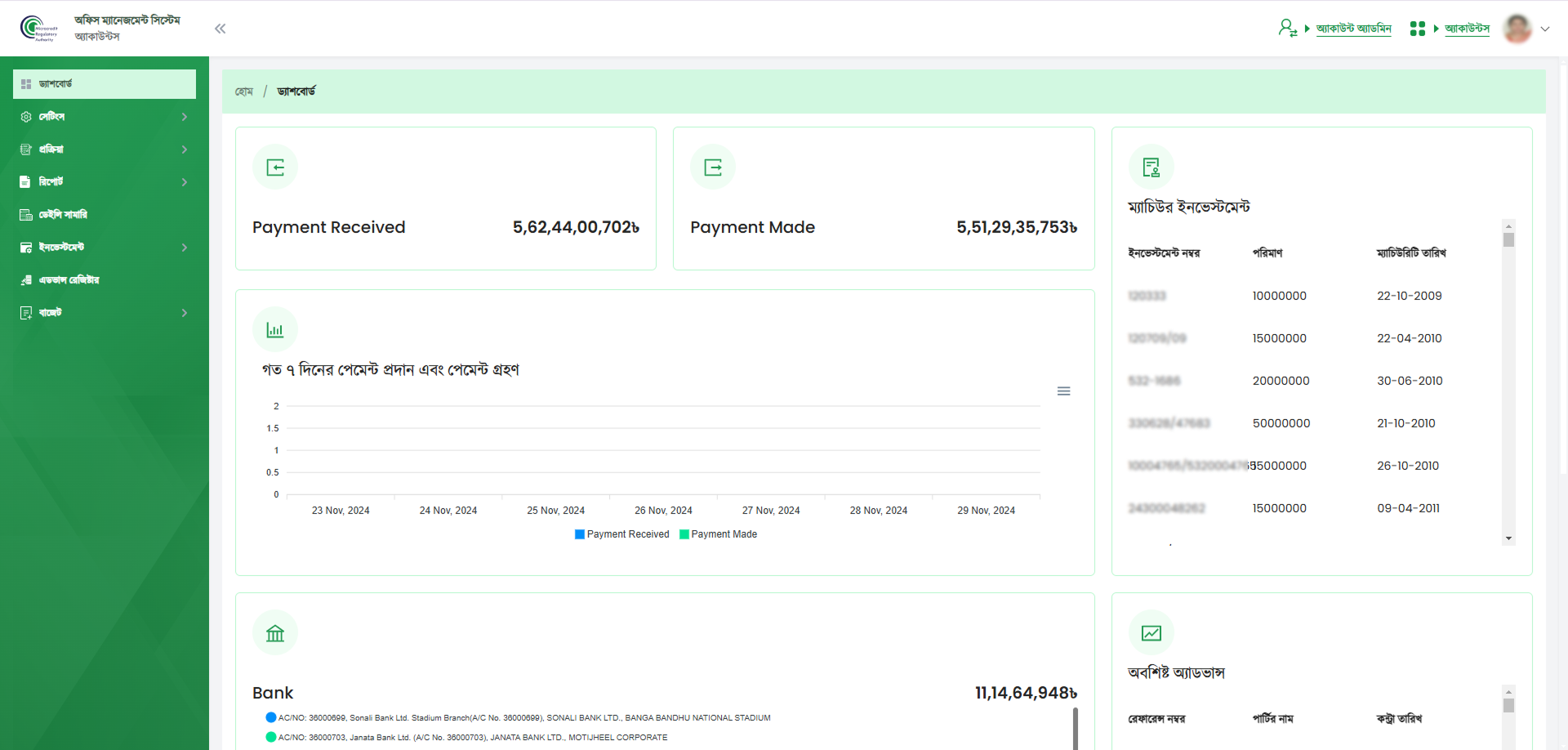Click the Payment Received card icon
Image resolution: width=1568 pixels, height=750 pixels.
pos(275,167)
